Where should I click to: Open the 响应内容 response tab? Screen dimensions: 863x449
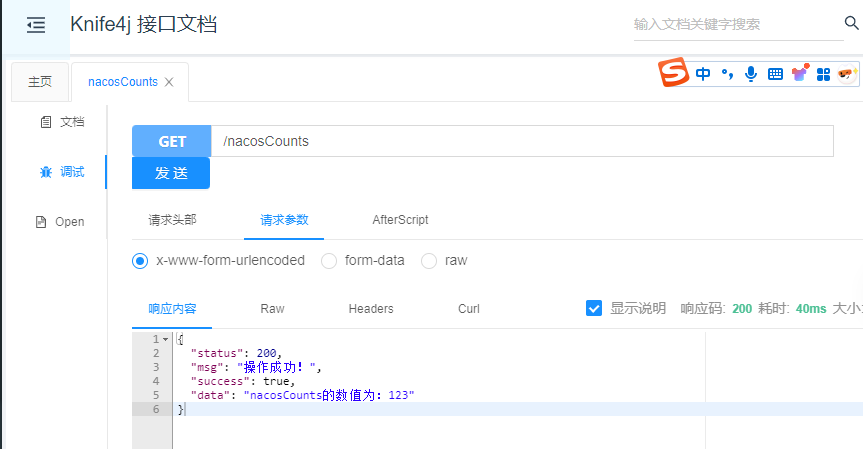point(172,309)
